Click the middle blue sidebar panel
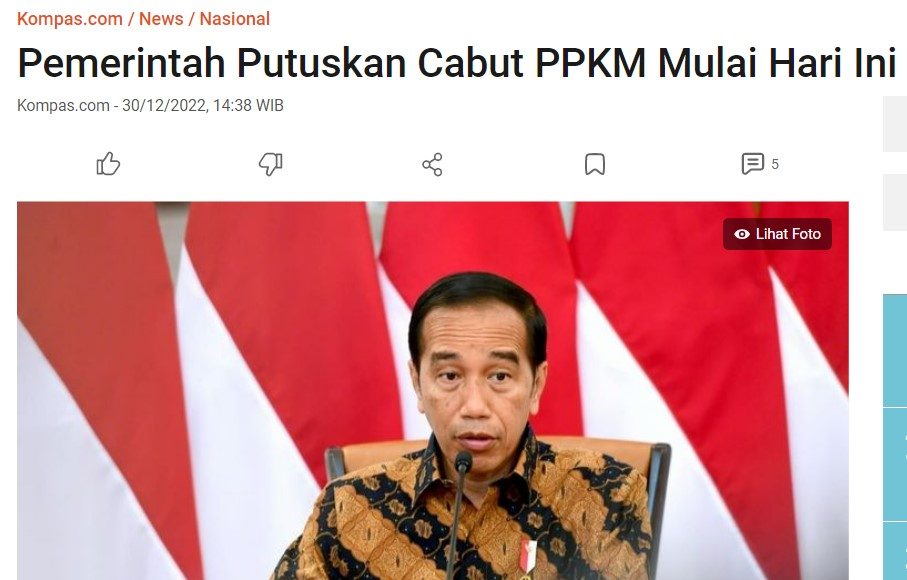This screenshot has height=580, width=907. pyautogui.click(x=895, y=464)
